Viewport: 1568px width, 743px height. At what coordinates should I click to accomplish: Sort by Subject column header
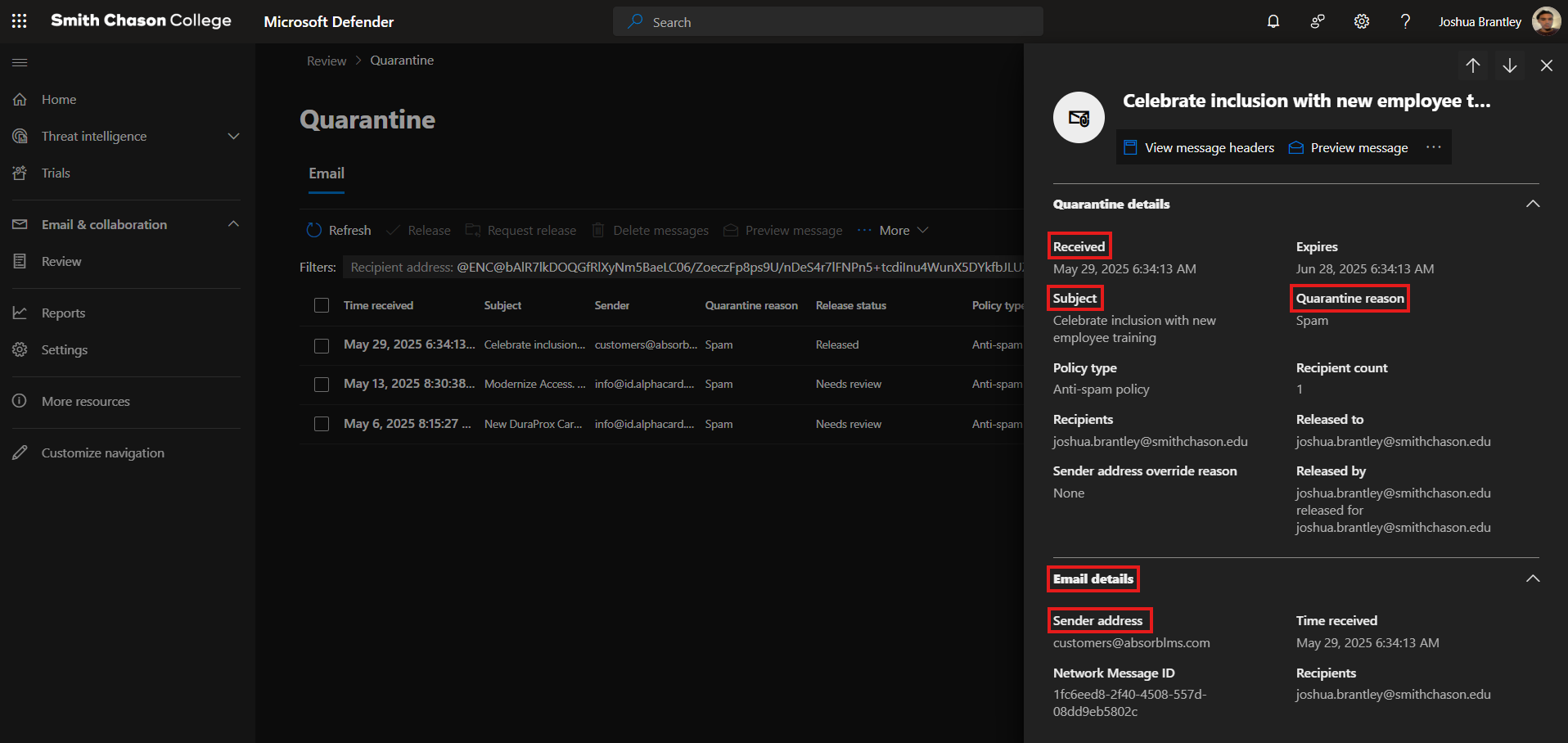(502, 305)
